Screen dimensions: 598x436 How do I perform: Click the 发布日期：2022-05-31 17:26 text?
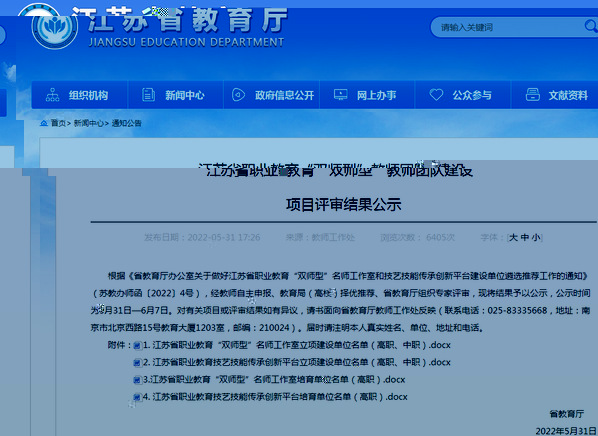pyautogui.click(x=202, y=238)
